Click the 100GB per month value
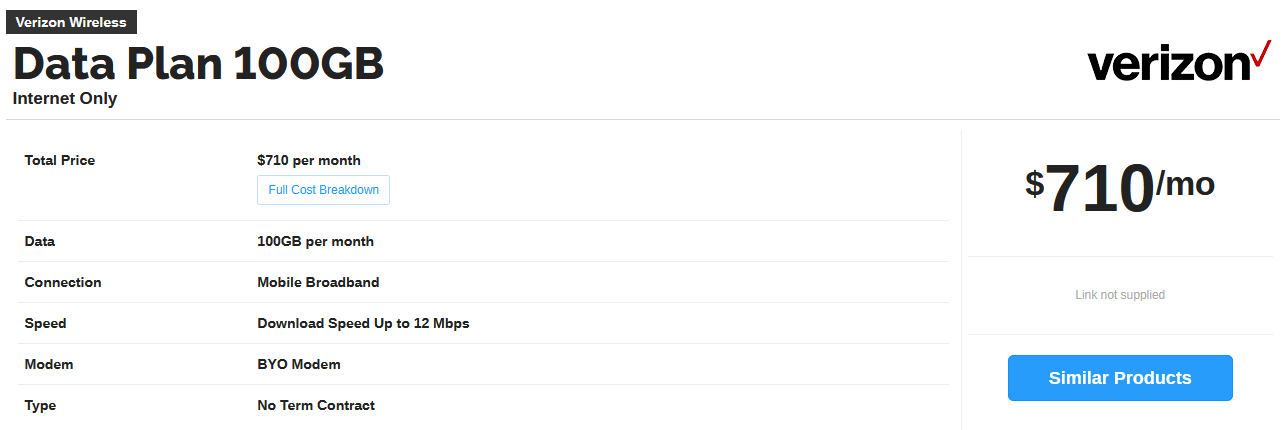Screen dimensions: 1288x430 (315, 241)
